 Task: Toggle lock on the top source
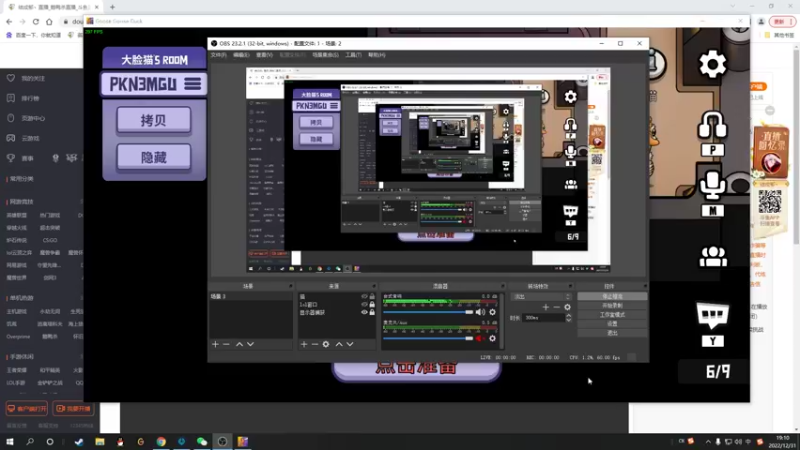(372, 296)
